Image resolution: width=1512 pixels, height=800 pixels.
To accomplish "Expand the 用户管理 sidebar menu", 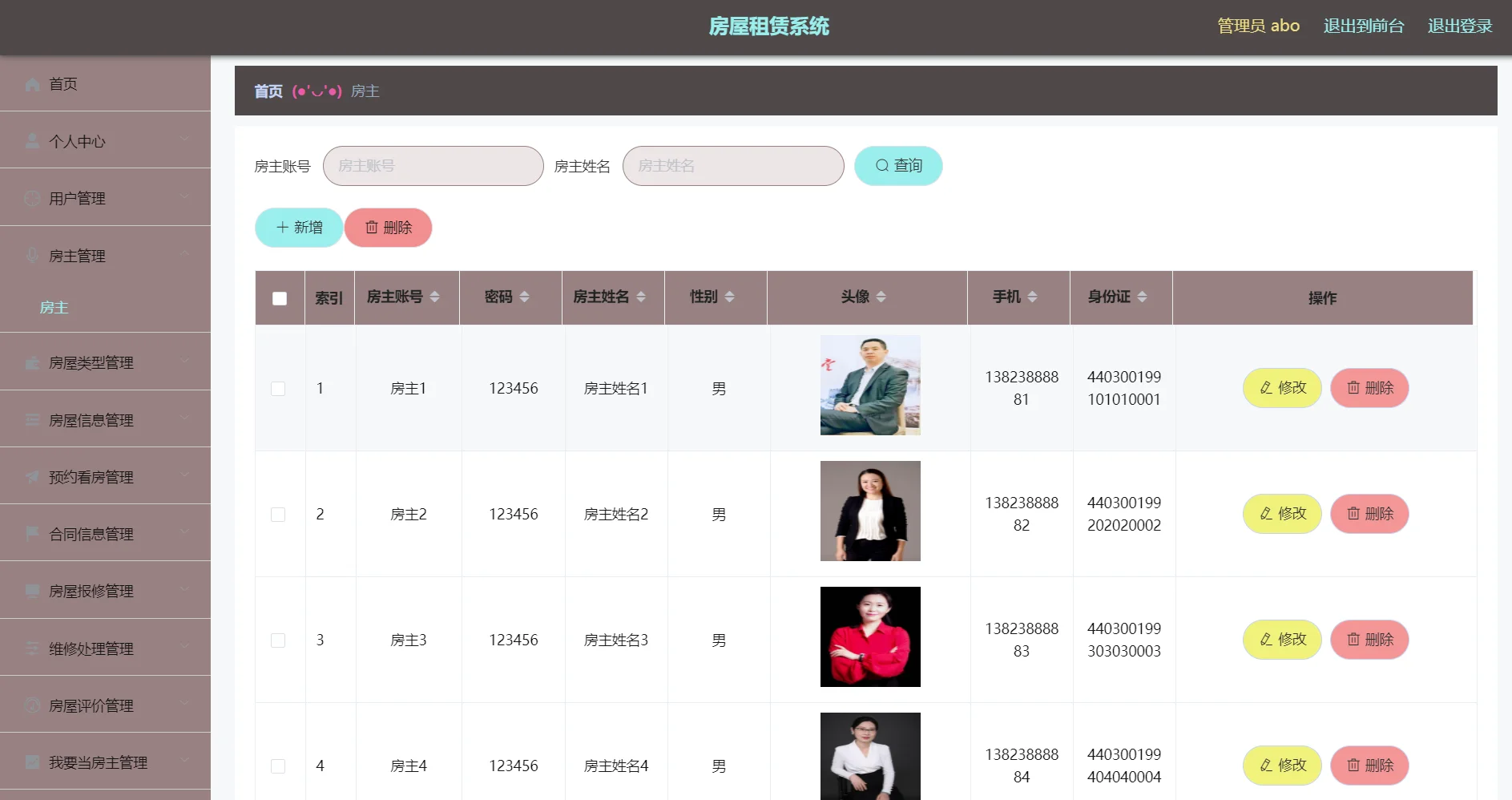I will 106,198.
